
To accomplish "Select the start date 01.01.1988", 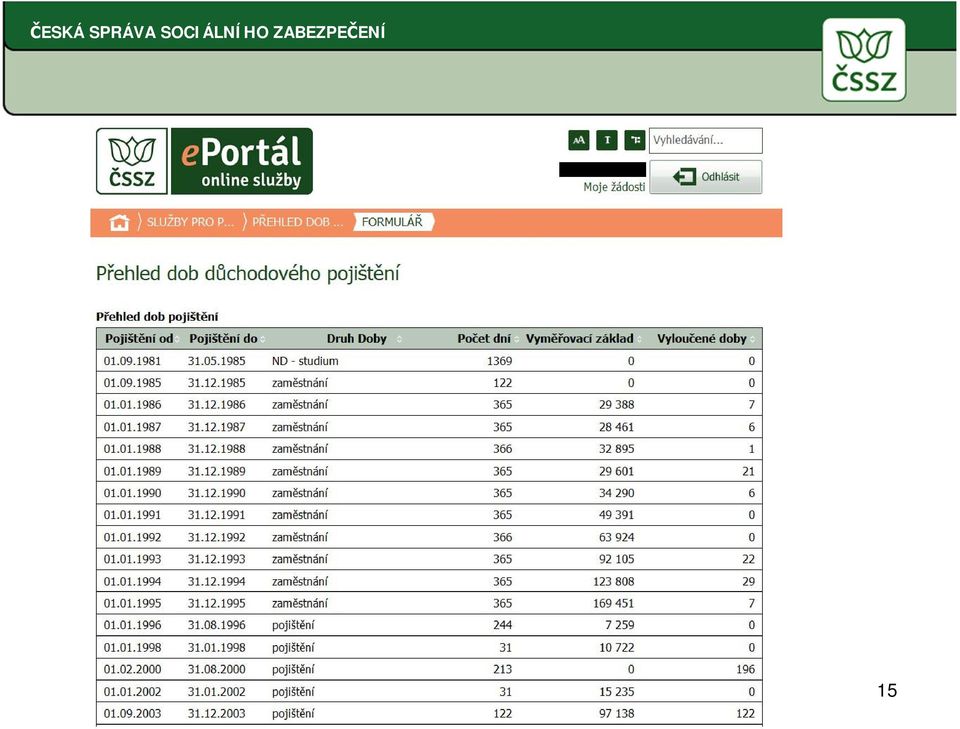I will click(132, 449).
